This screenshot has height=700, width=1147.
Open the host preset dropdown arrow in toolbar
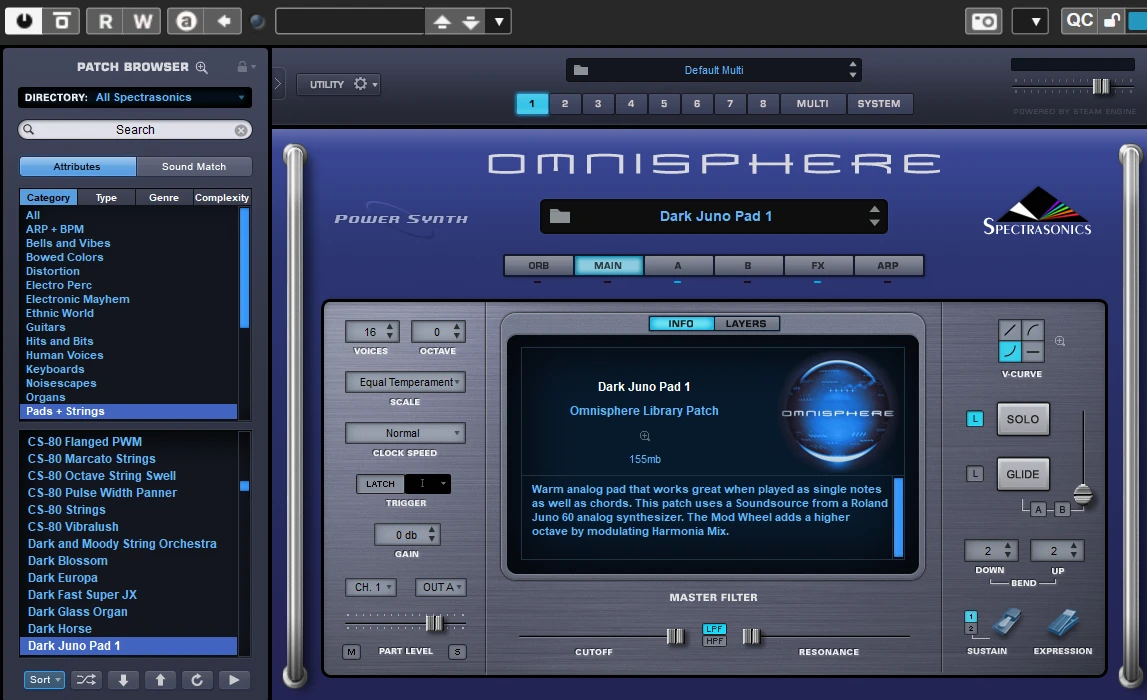(x=499, y=21)
